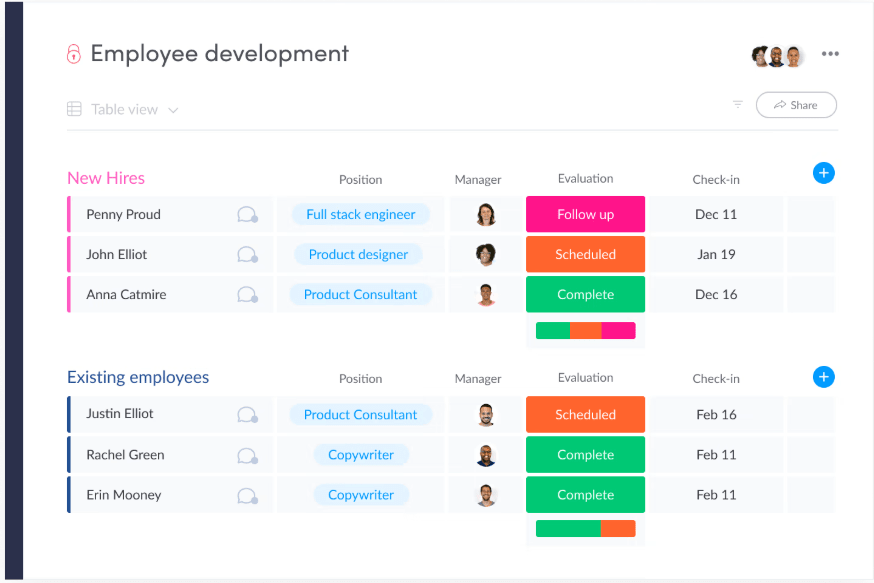
Task: Open the conversation bubble for Penny Proud
Action: [247, 215]
